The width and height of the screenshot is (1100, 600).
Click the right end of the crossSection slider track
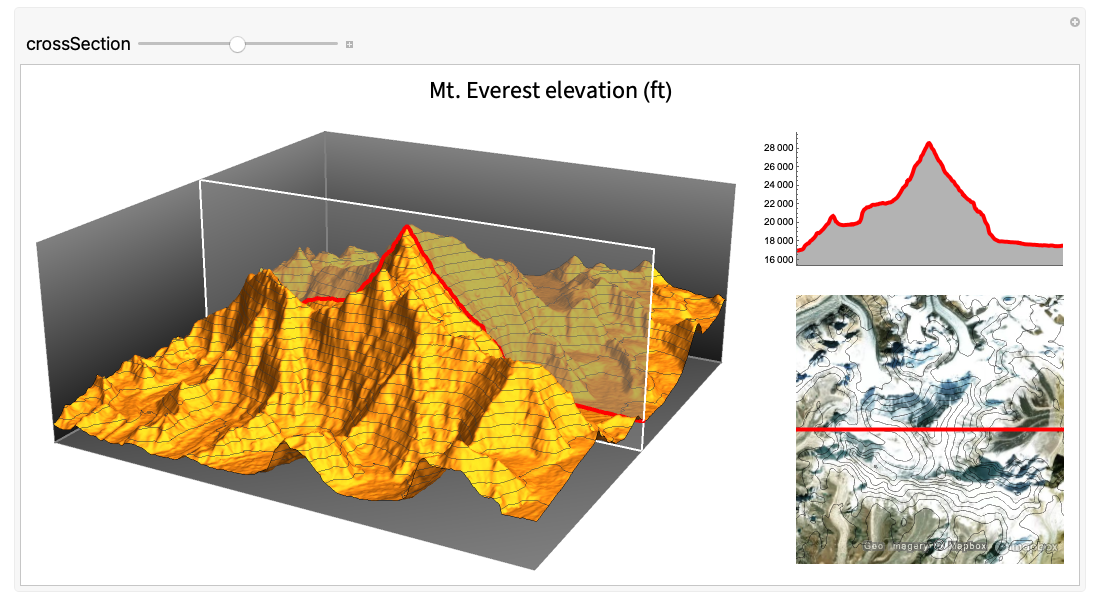336,44
